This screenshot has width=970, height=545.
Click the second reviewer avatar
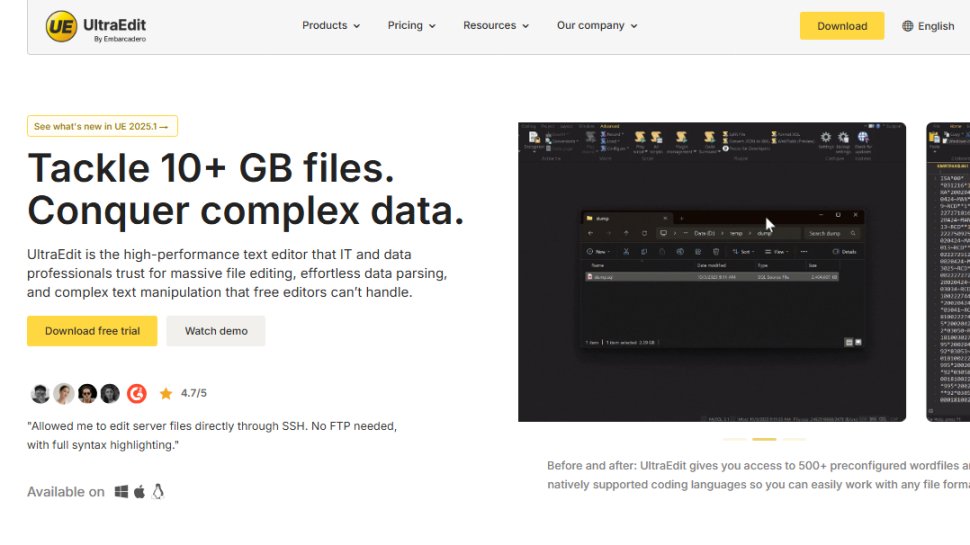(x=64, y=393)
